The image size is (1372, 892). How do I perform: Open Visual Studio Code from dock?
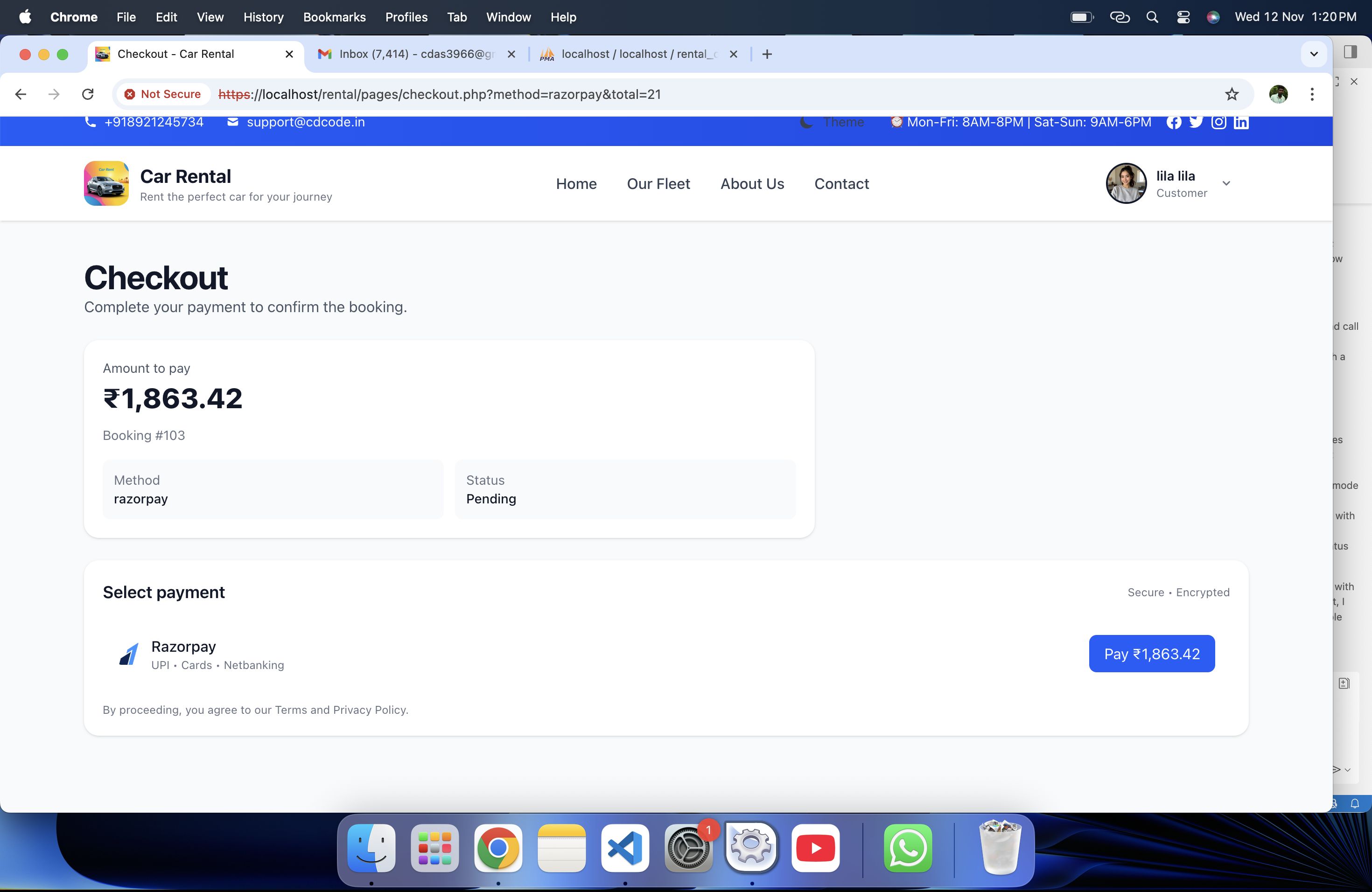[625, 848]
